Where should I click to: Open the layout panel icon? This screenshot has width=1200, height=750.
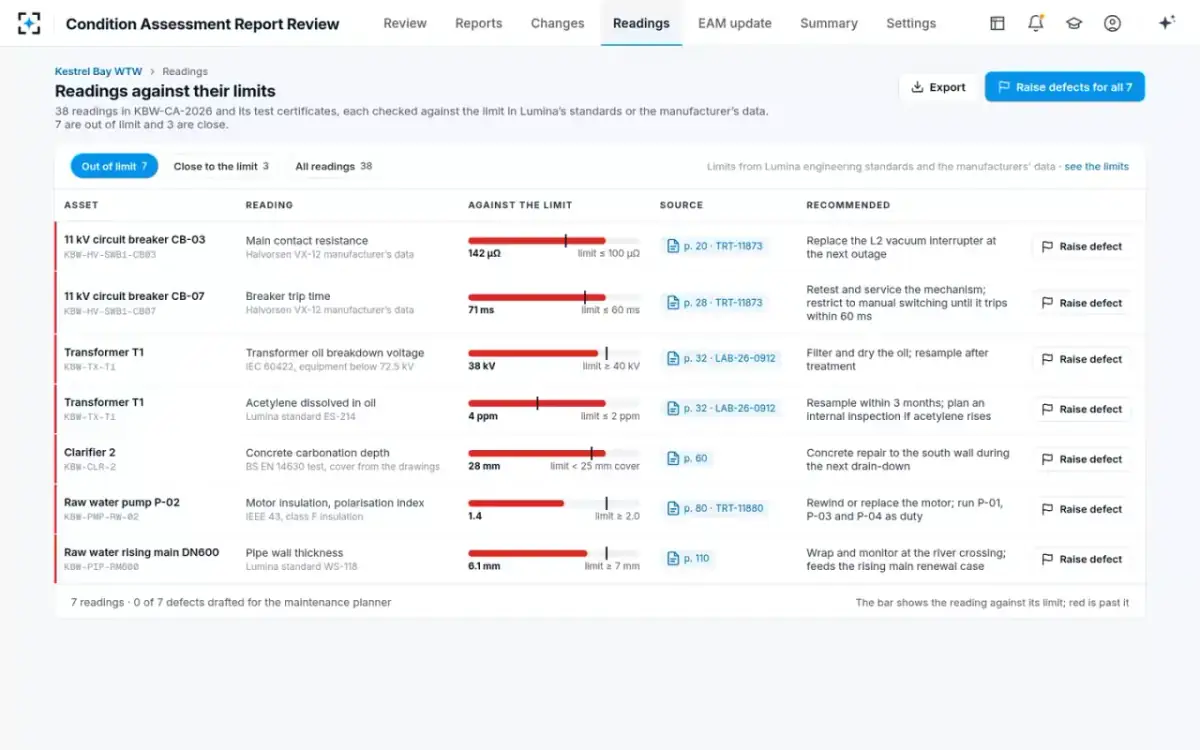point(997,23)
